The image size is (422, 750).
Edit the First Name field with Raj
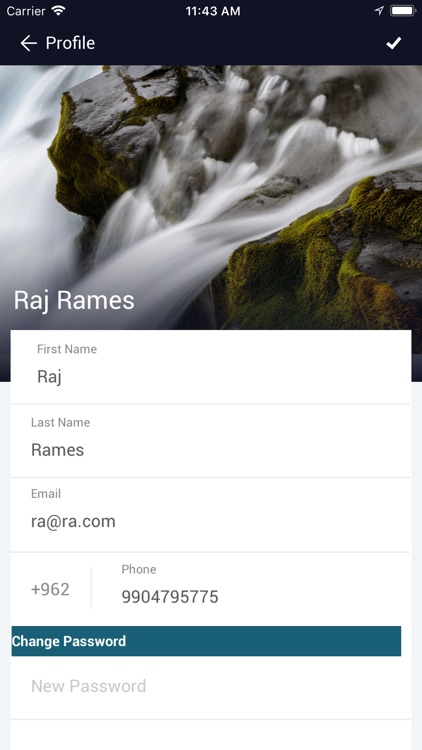click(x=211, y=367)
